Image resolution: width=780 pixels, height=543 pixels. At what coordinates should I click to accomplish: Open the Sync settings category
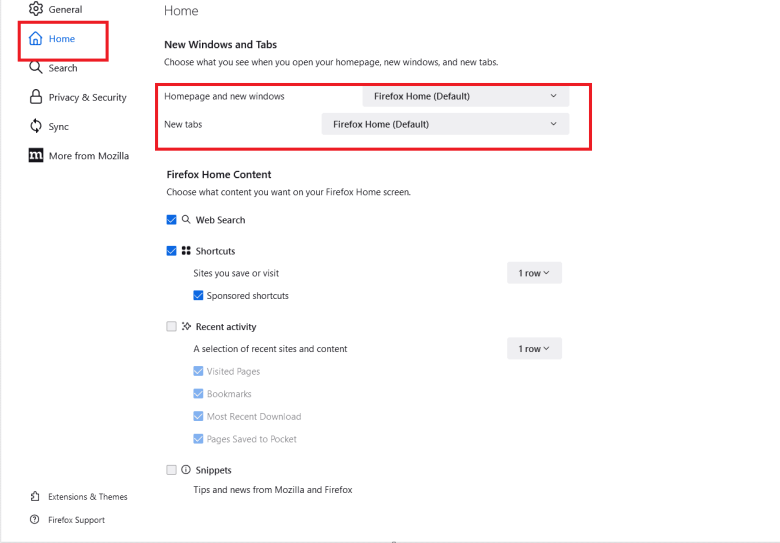click(49, 126)
